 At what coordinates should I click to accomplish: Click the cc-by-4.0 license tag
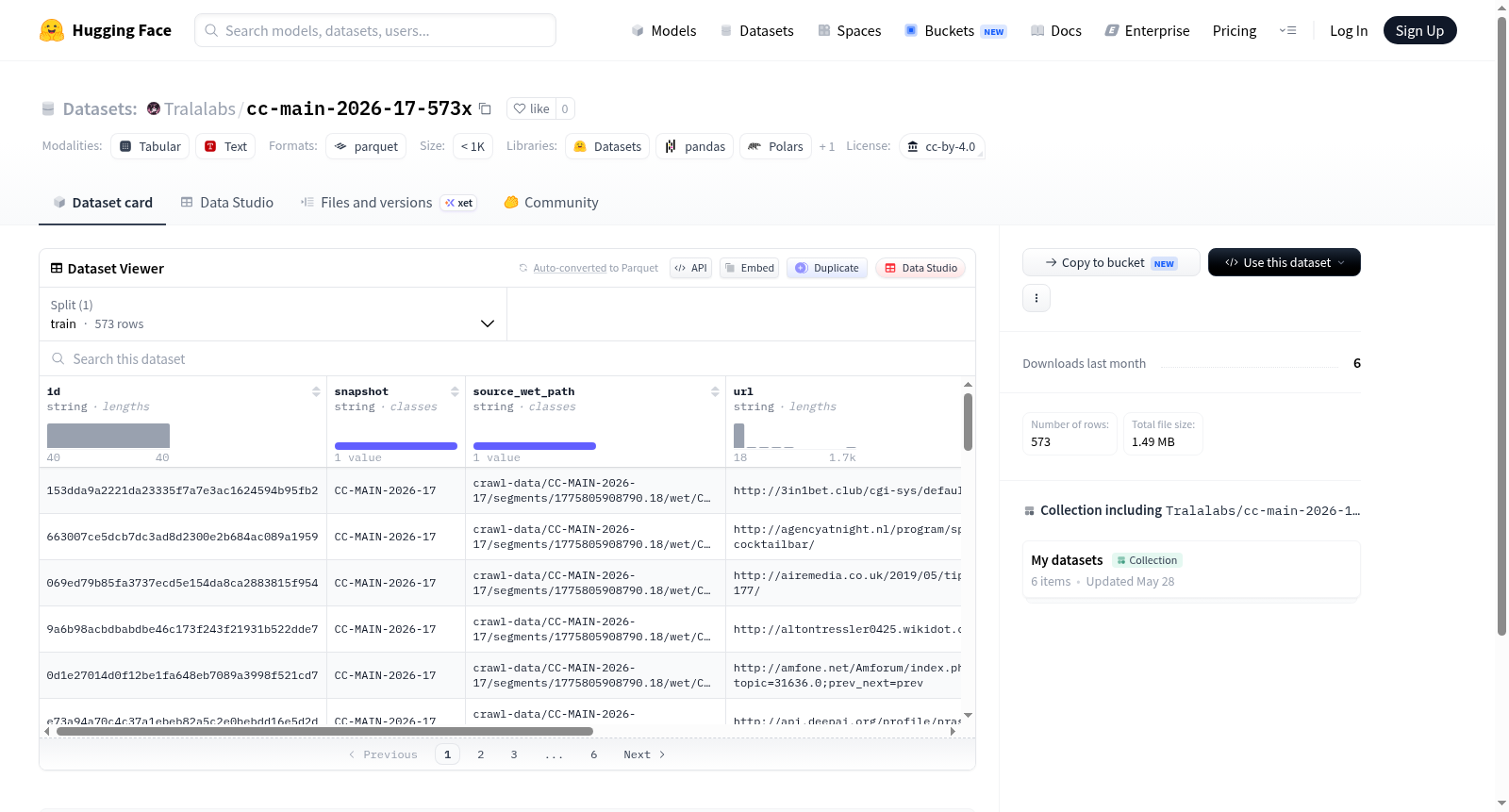[941, 146]
